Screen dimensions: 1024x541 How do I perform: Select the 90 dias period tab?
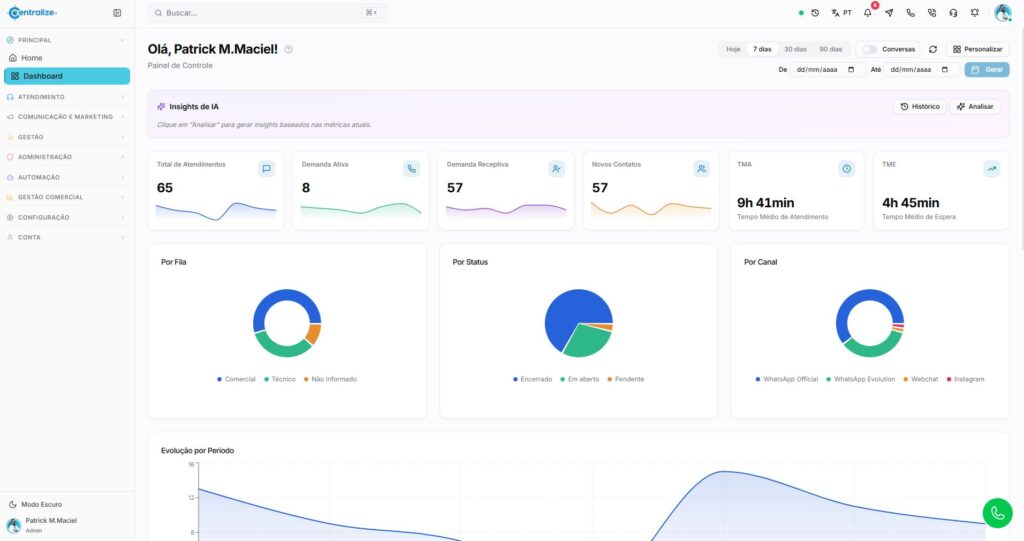[831, 49]
